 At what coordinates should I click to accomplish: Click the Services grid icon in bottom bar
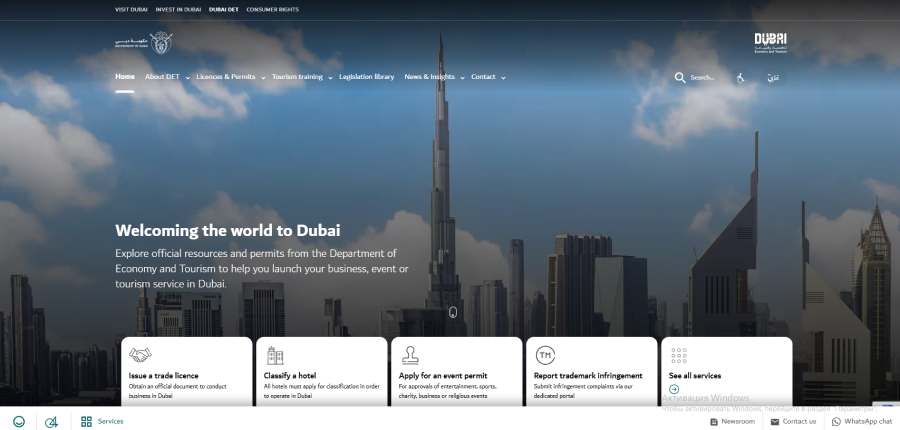86,421
